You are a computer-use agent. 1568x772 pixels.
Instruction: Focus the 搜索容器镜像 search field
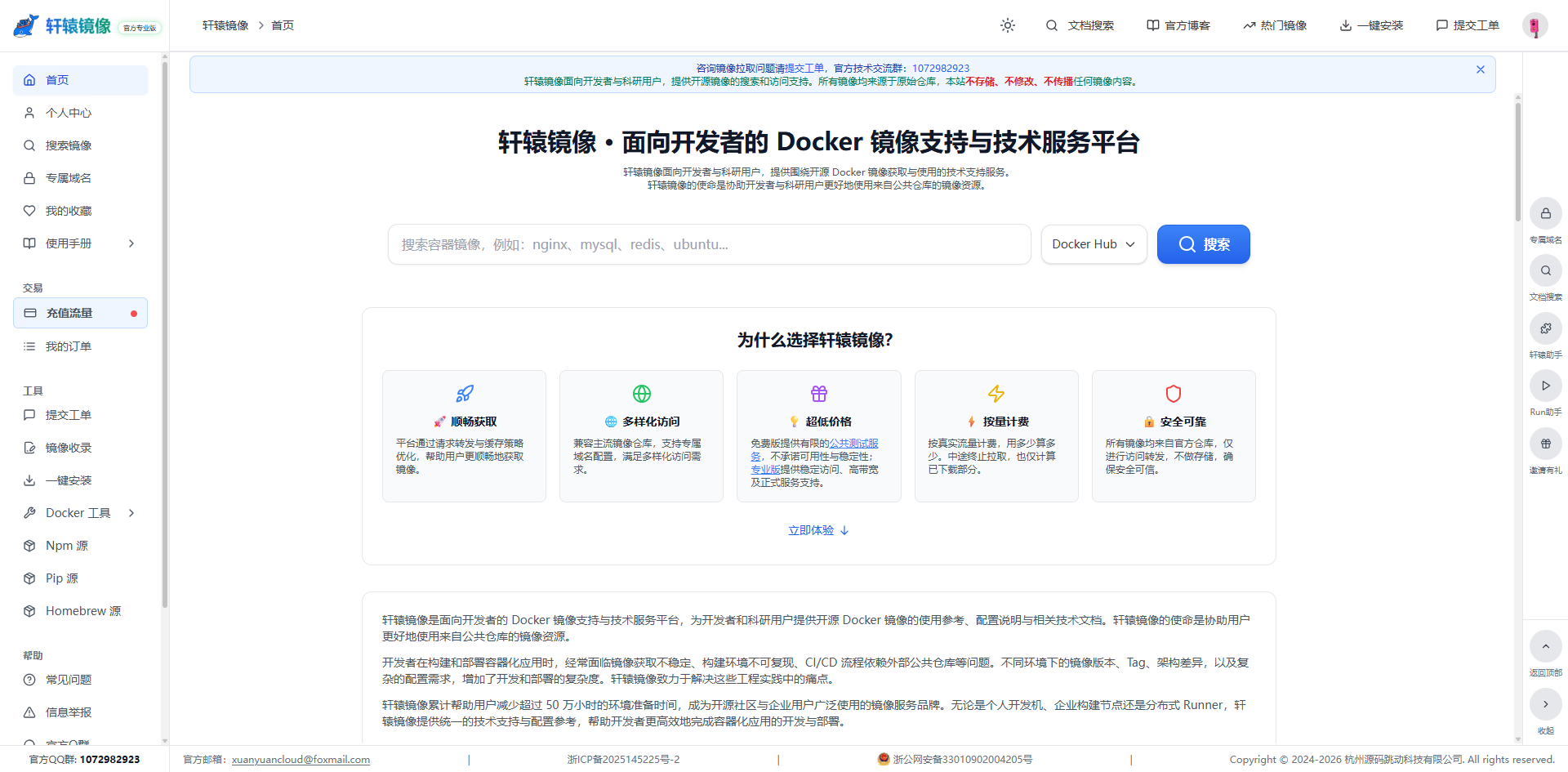[709, 244]
